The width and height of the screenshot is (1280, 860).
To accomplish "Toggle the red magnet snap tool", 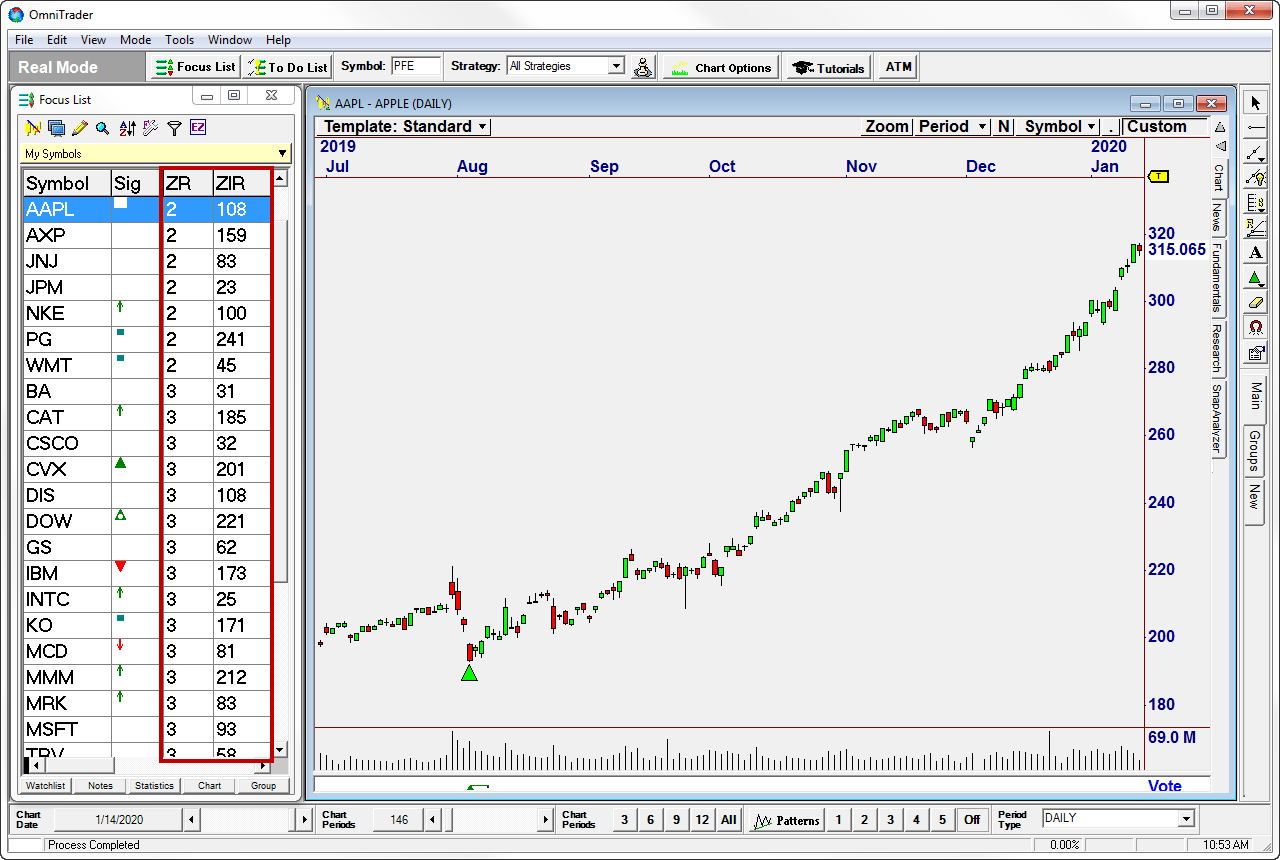I will point(1256,328).
